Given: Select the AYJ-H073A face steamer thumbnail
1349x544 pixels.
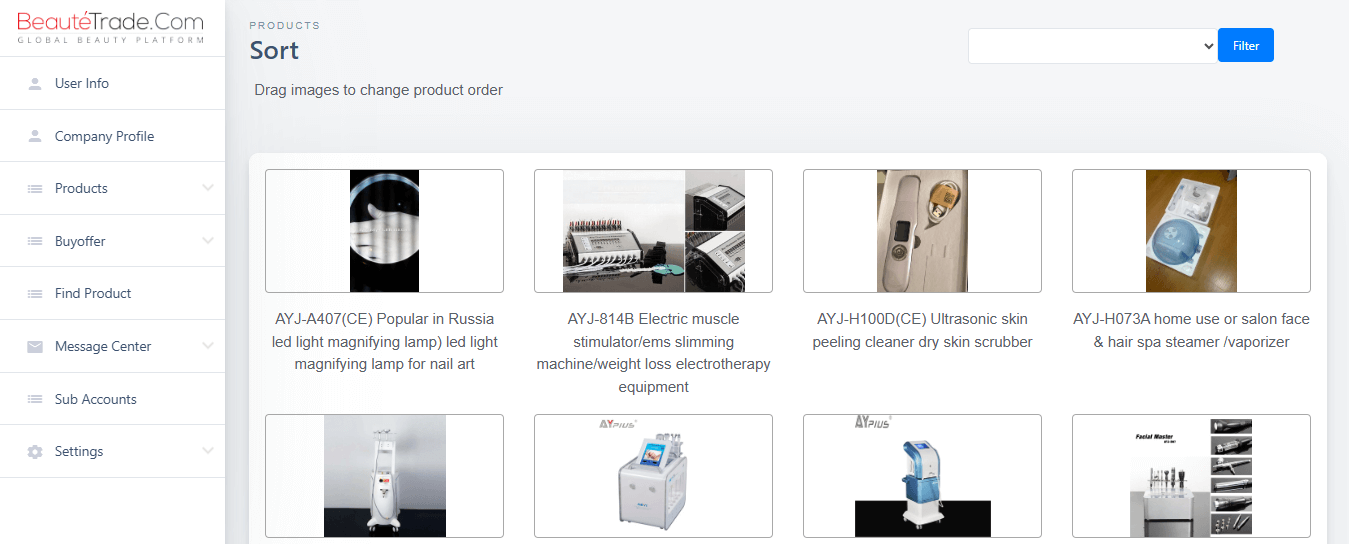Looking at the screenshot, I should (1191, 231).
